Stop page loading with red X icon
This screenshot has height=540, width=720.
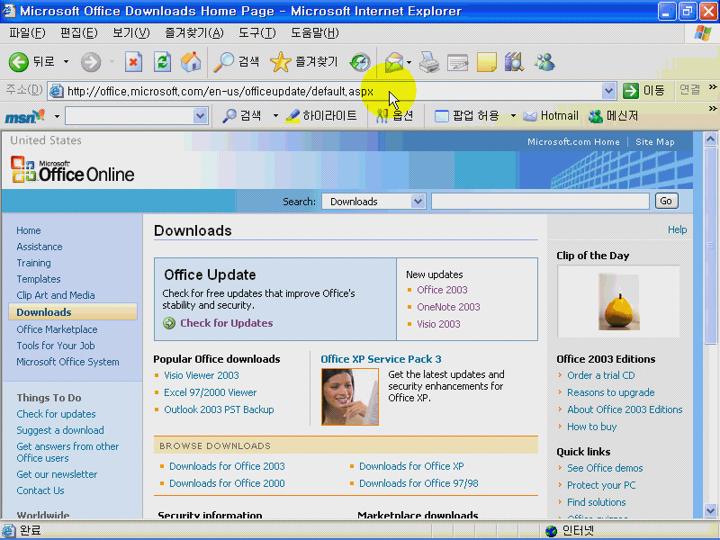click(133, 62)
